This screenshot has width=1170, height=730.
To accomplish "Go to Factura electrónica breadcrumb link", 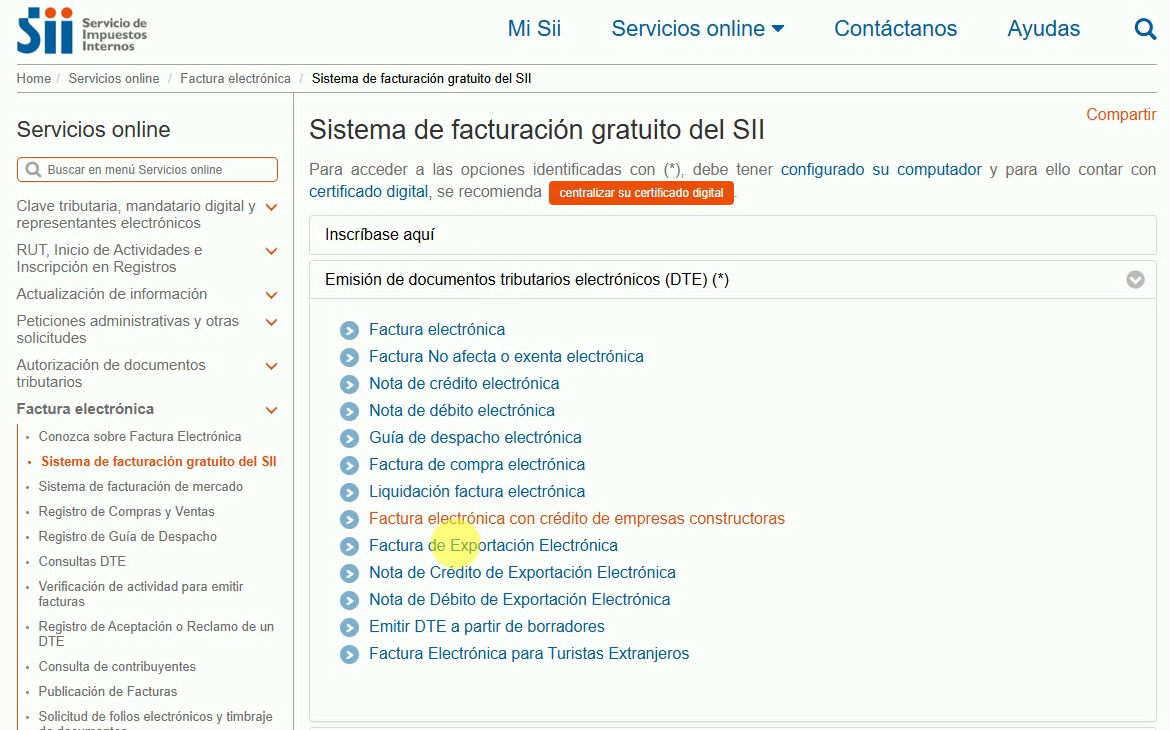I will click(235, 78).
